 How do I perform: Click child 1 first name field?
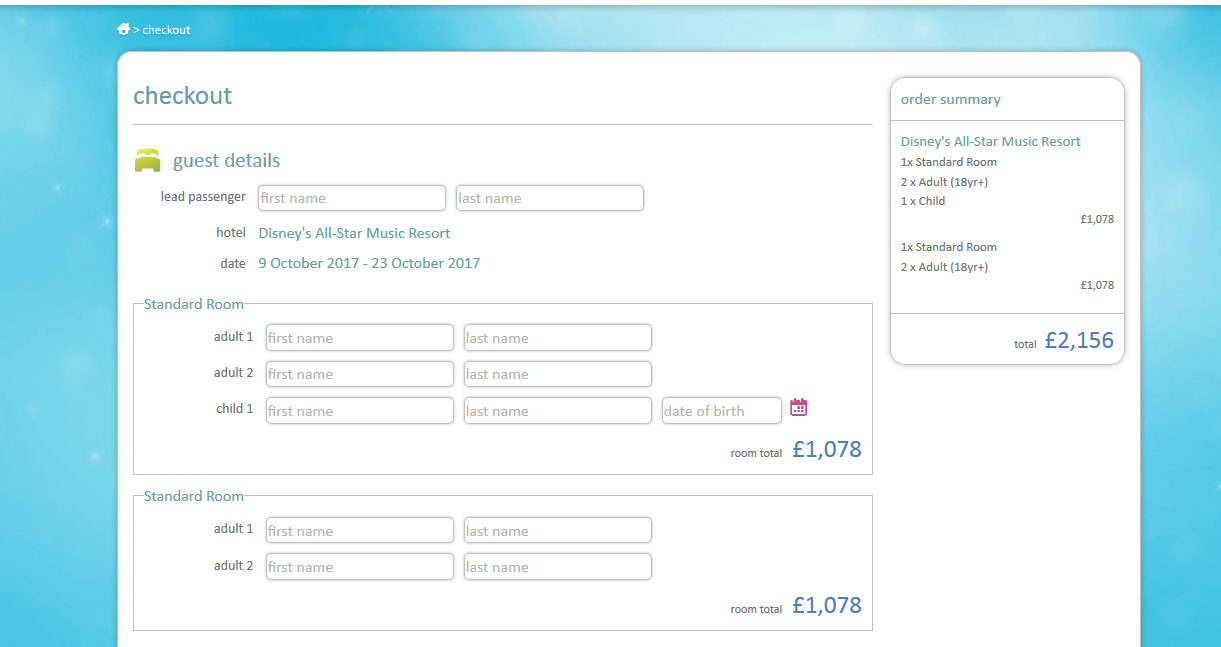point(360,411)
